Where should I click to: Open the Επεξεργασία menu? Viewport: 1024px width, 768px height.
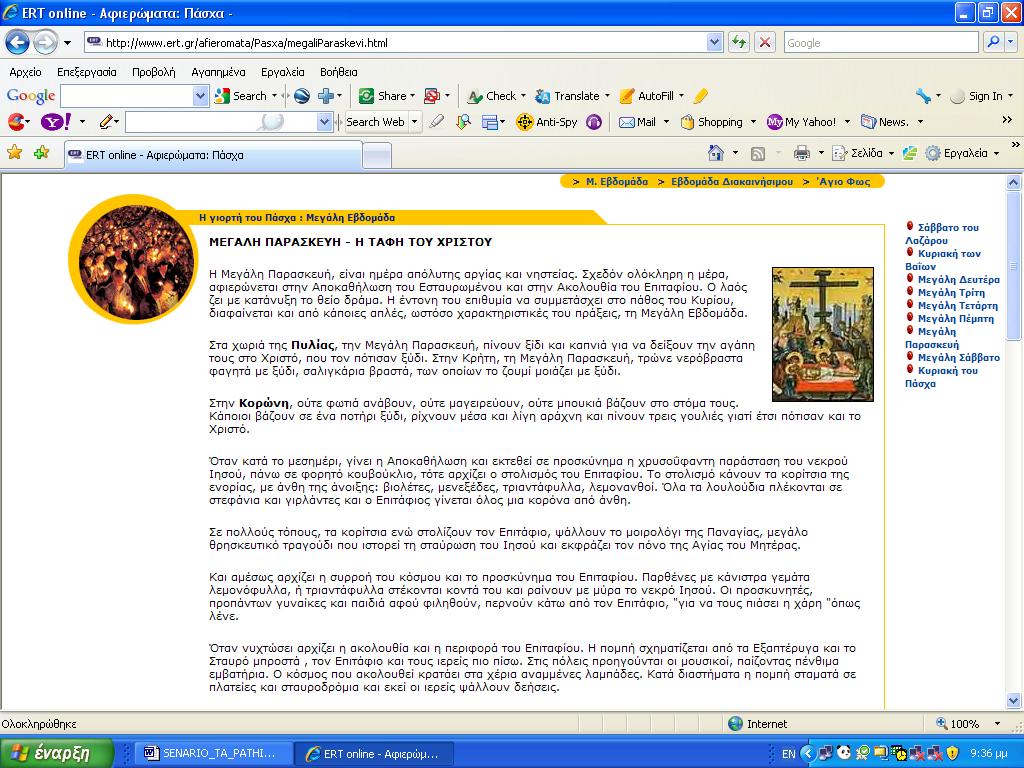click(87, 72)
